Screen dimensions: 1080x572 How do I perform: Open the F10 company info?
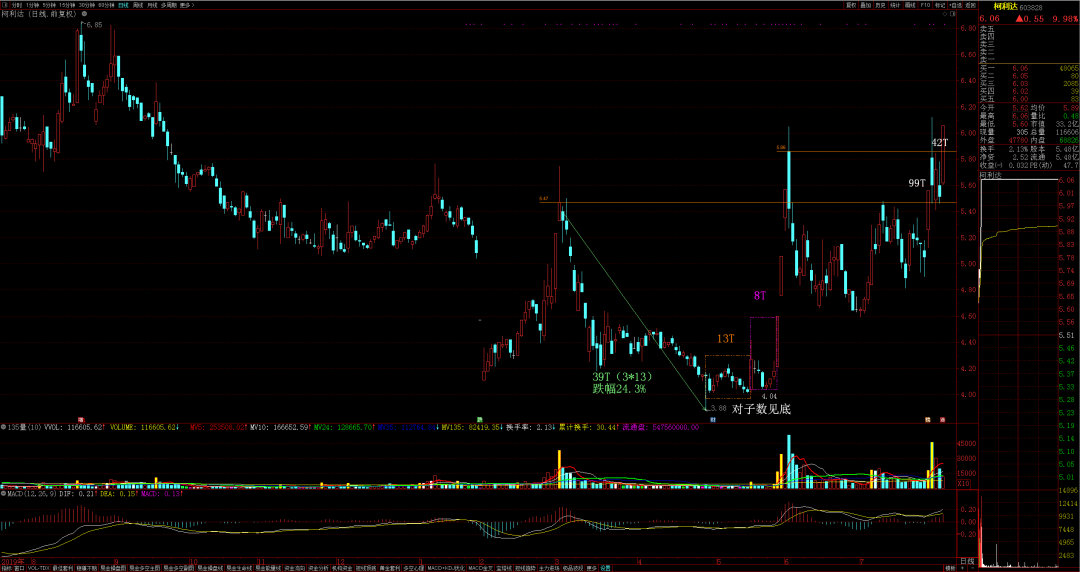click(925, 5)
